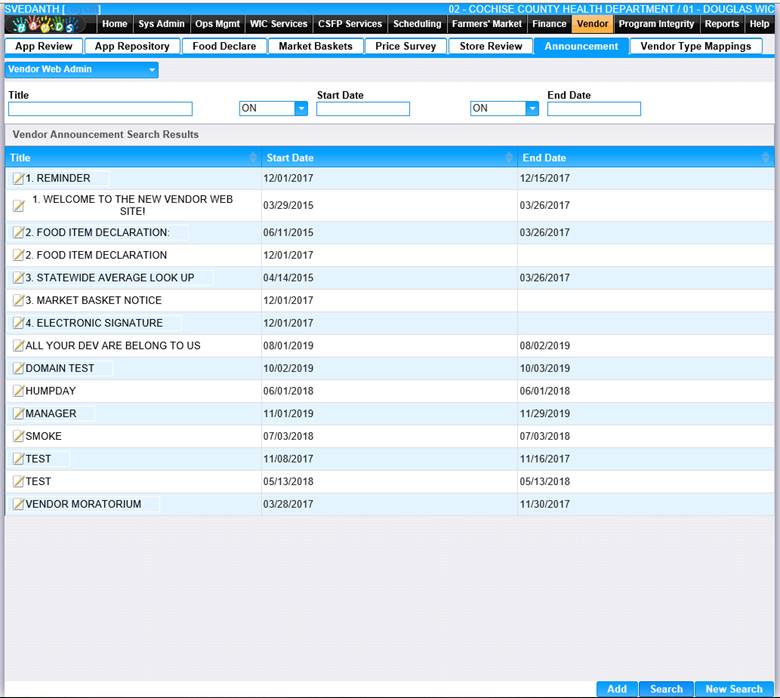Image resolution: width=780 pixels, height=698 pixels.
Task: Switch to Price Survey tab
Action: (406, 46)
